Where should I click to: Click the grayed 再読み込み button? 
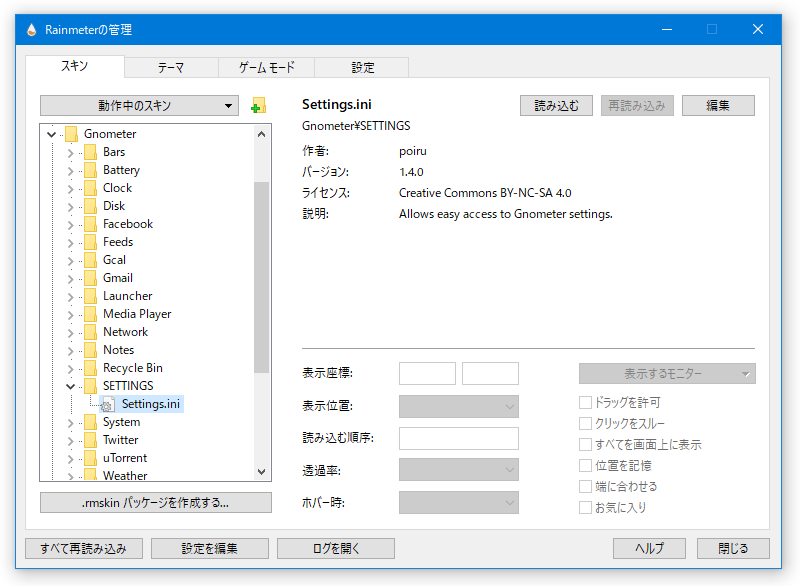tap(637, 106)
